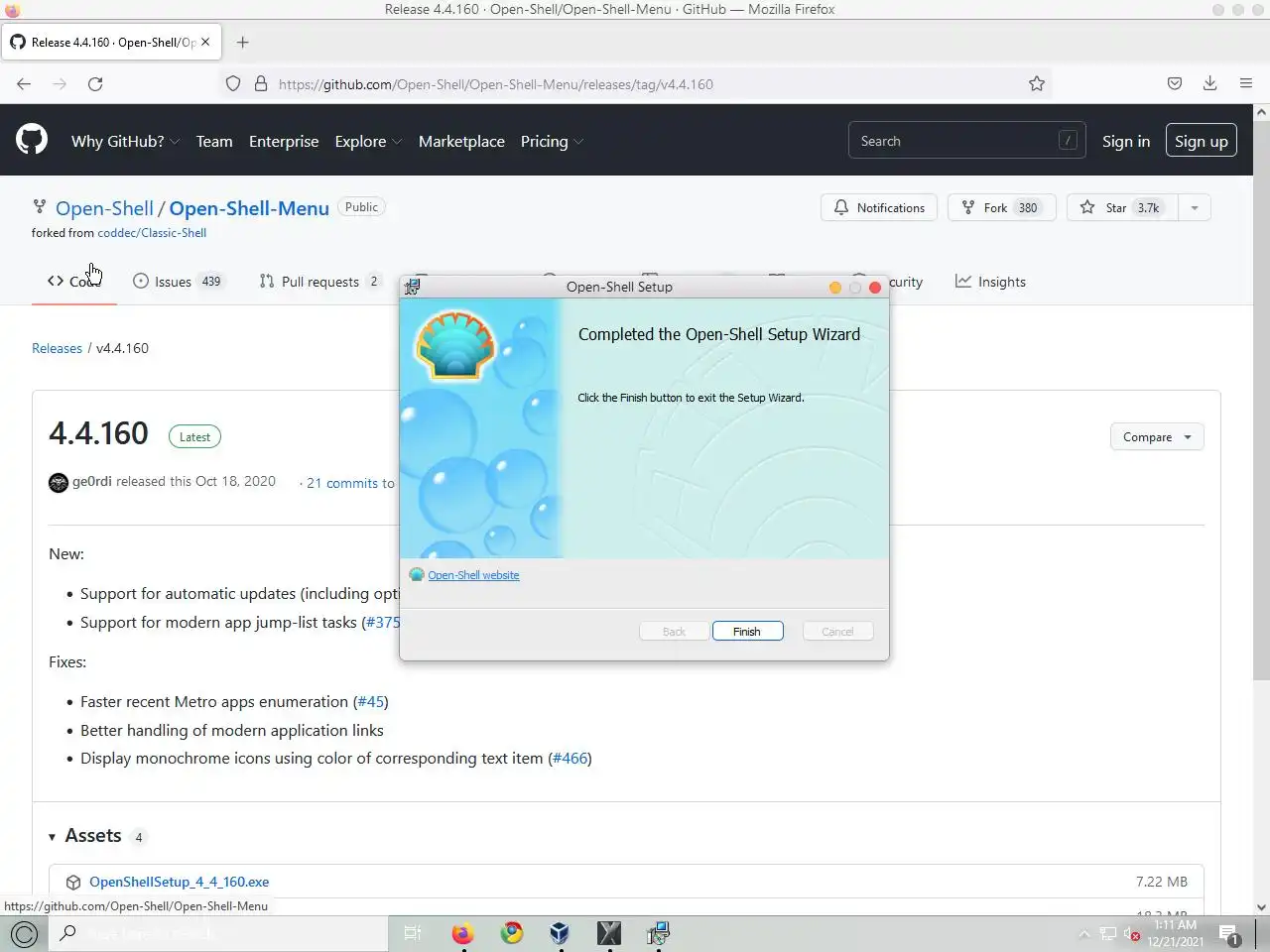Open VirtualBox from the taskbar
Screen dimensions: 1270x952
point(560,933)
